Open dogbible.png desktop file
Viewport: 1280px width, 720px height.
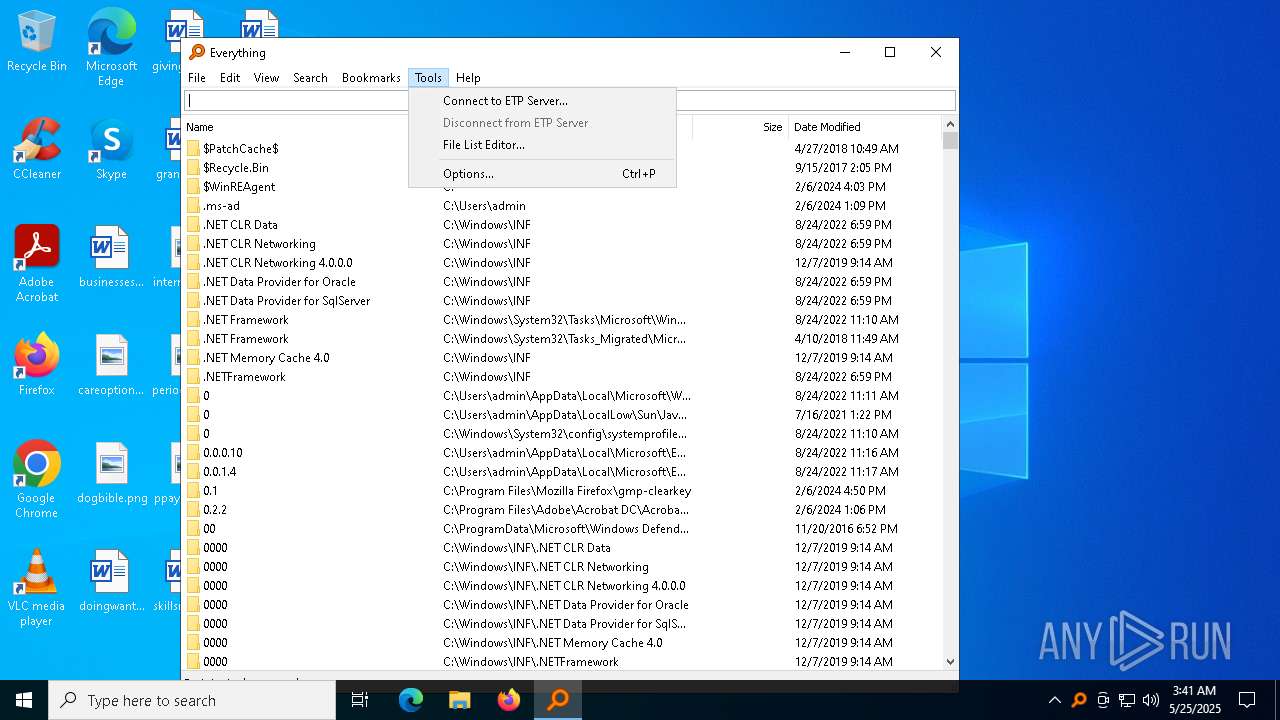(x=111, y=473)
